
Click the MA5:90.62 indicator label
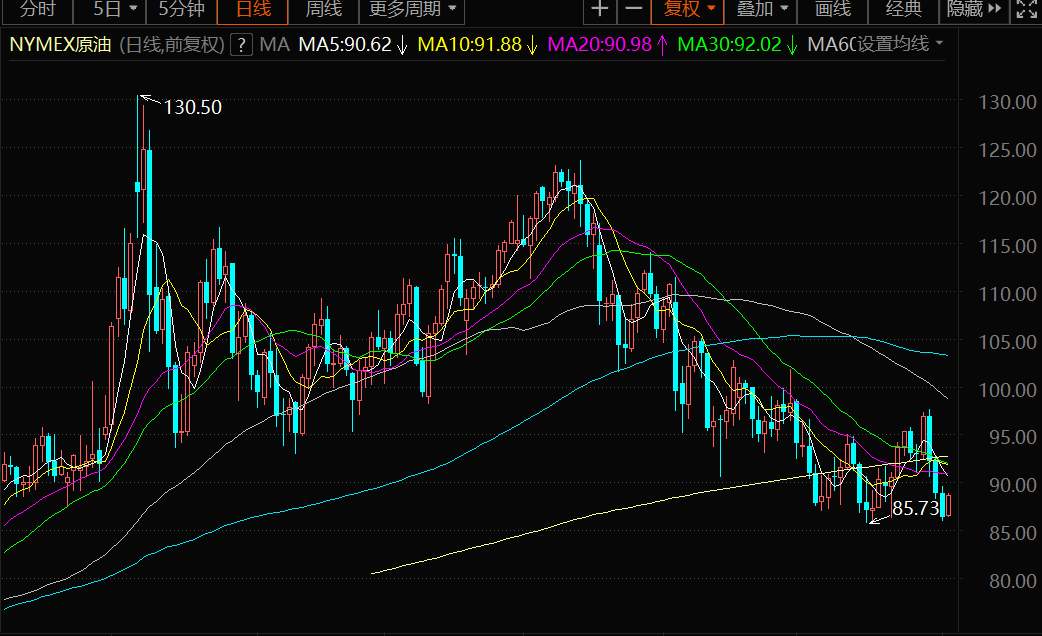click(345, 45)
